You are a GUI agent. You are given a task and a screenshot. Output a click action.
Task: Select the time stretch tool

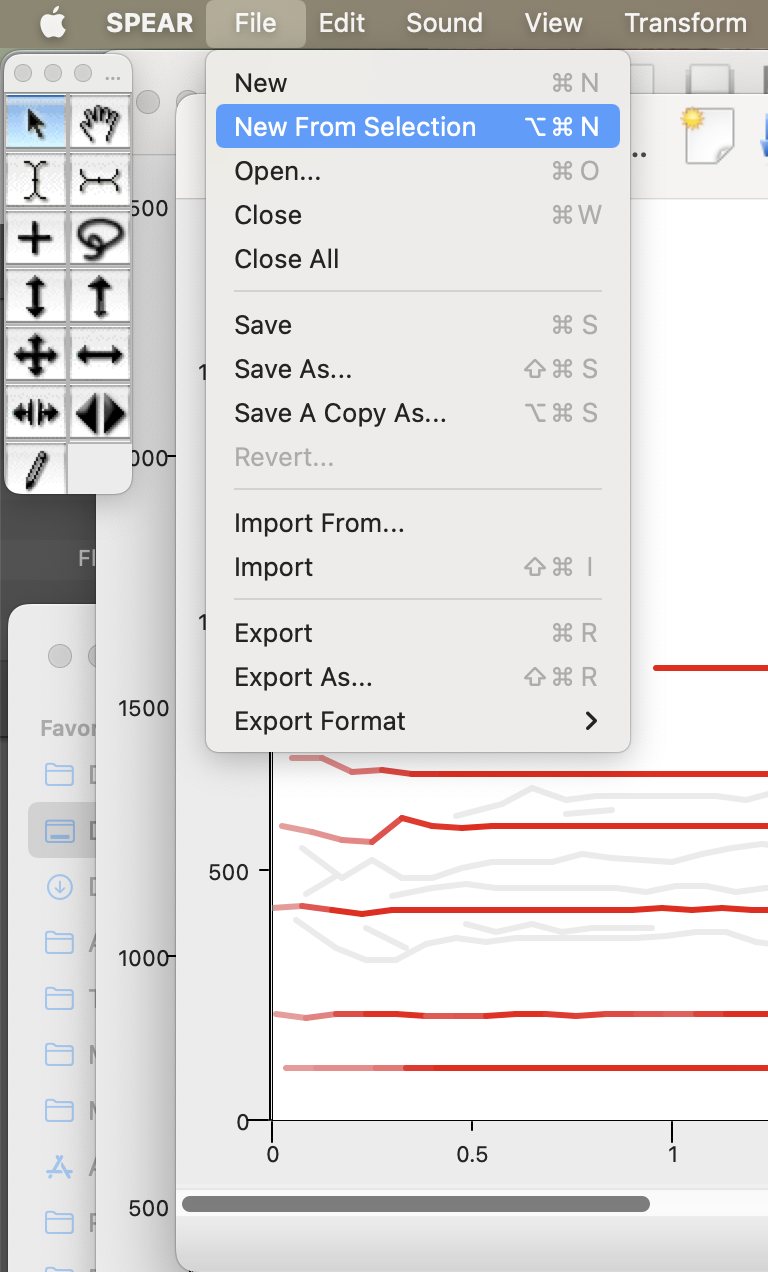[x=37, y=412]
